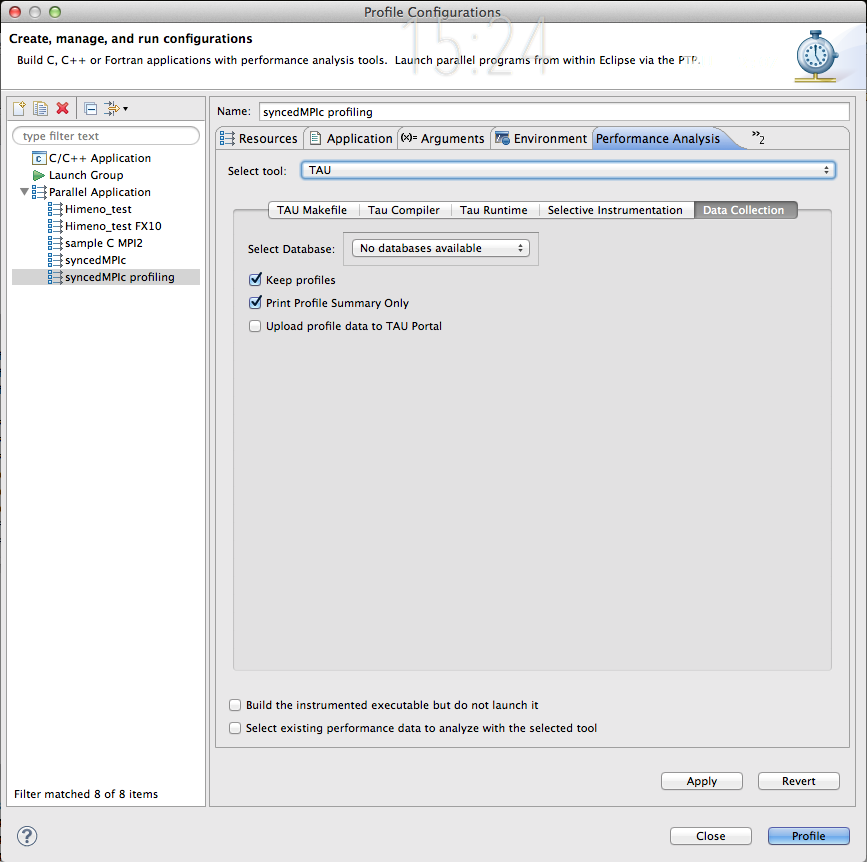Click the Revert button

pyautogui.click(x=798, y=781)
